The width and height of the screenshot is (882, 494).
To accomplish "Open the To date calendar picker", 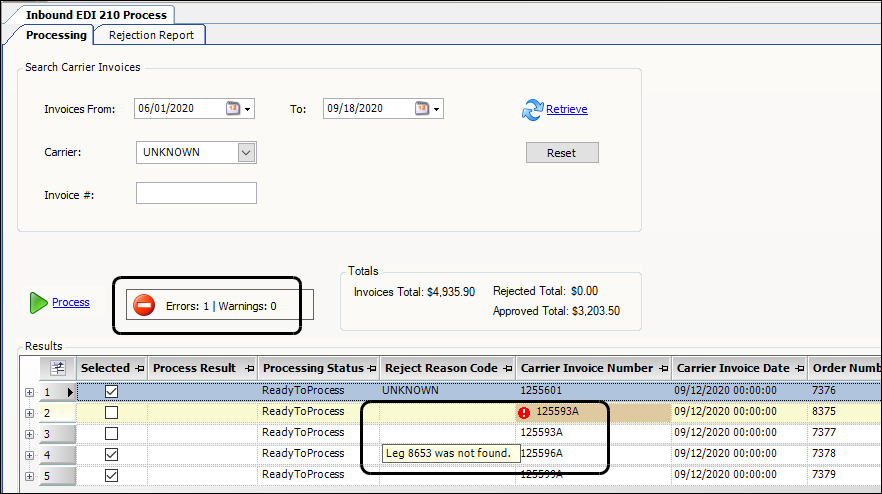I will click(x=423, y=109).
